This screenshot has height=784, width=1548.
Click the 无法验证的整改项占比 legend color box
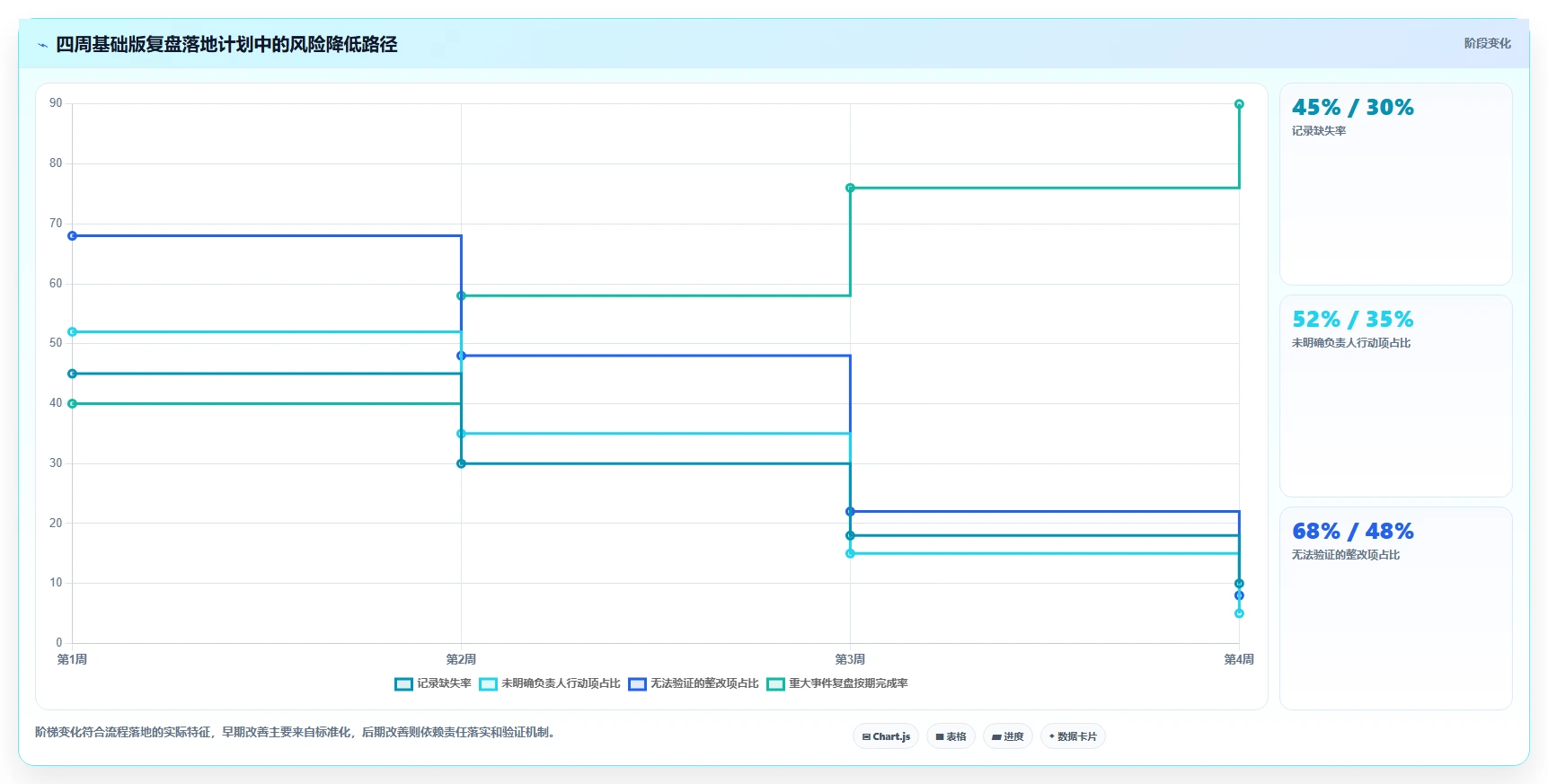[x=637, y=684]
